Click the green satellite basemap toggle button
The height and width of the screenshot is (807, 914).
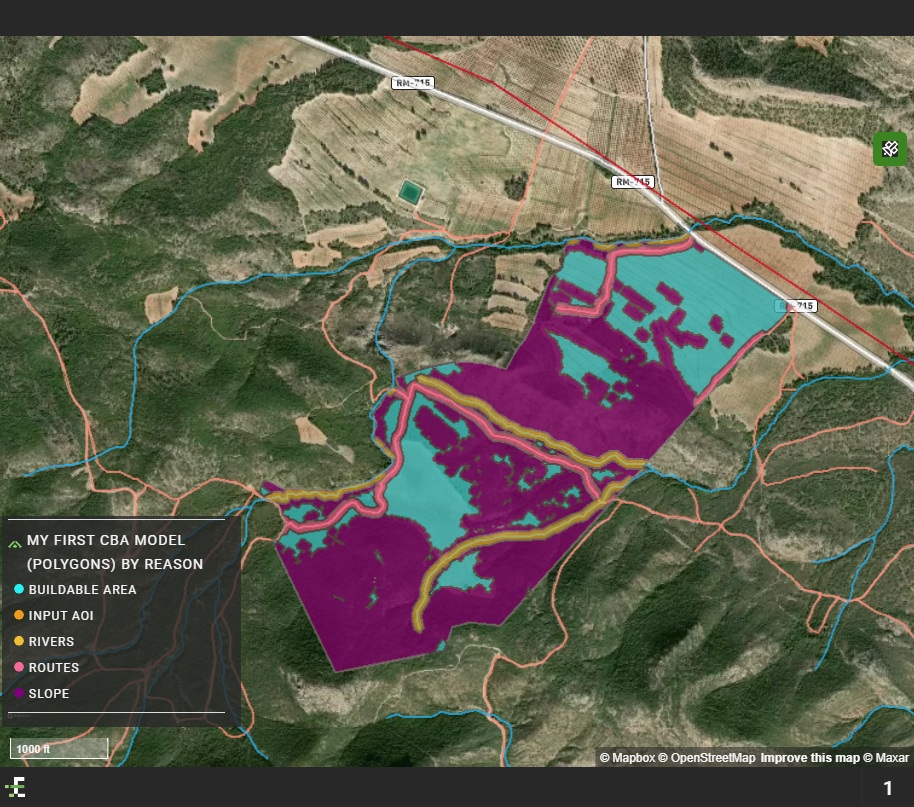coord(890,149)
